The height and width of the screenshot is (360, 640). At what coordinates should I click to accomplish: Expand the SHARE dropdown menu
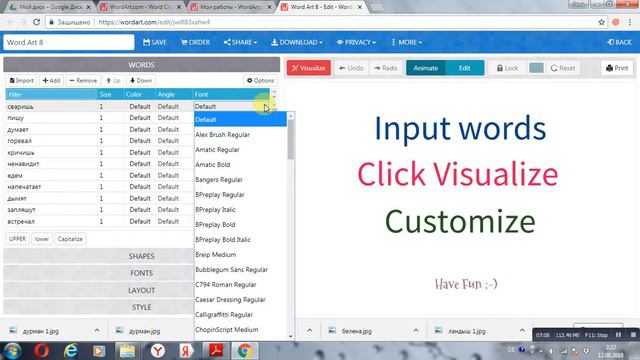[x=240, y=42]
